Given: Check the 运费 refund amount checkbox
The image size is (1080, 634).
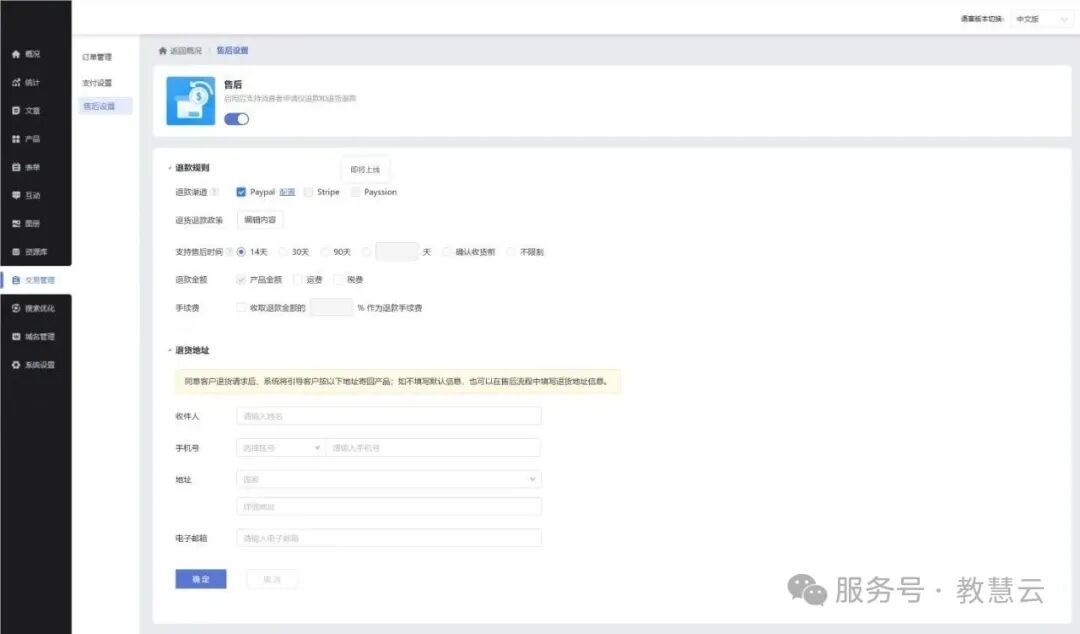Looking at the screenshot, I should pyautogui.click(x=298, y=280).
